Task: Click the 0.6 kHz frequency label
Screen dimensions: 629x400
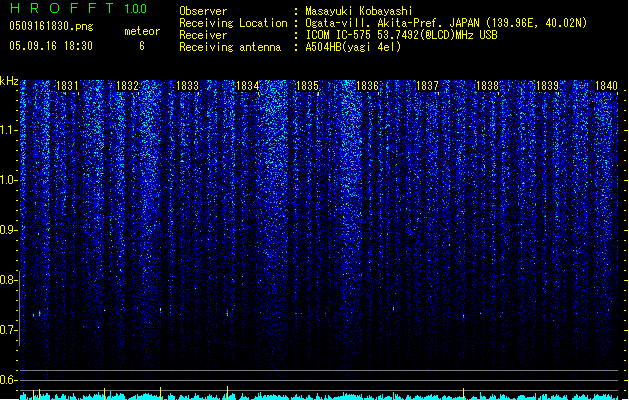Action: click(x=7, y=380)
